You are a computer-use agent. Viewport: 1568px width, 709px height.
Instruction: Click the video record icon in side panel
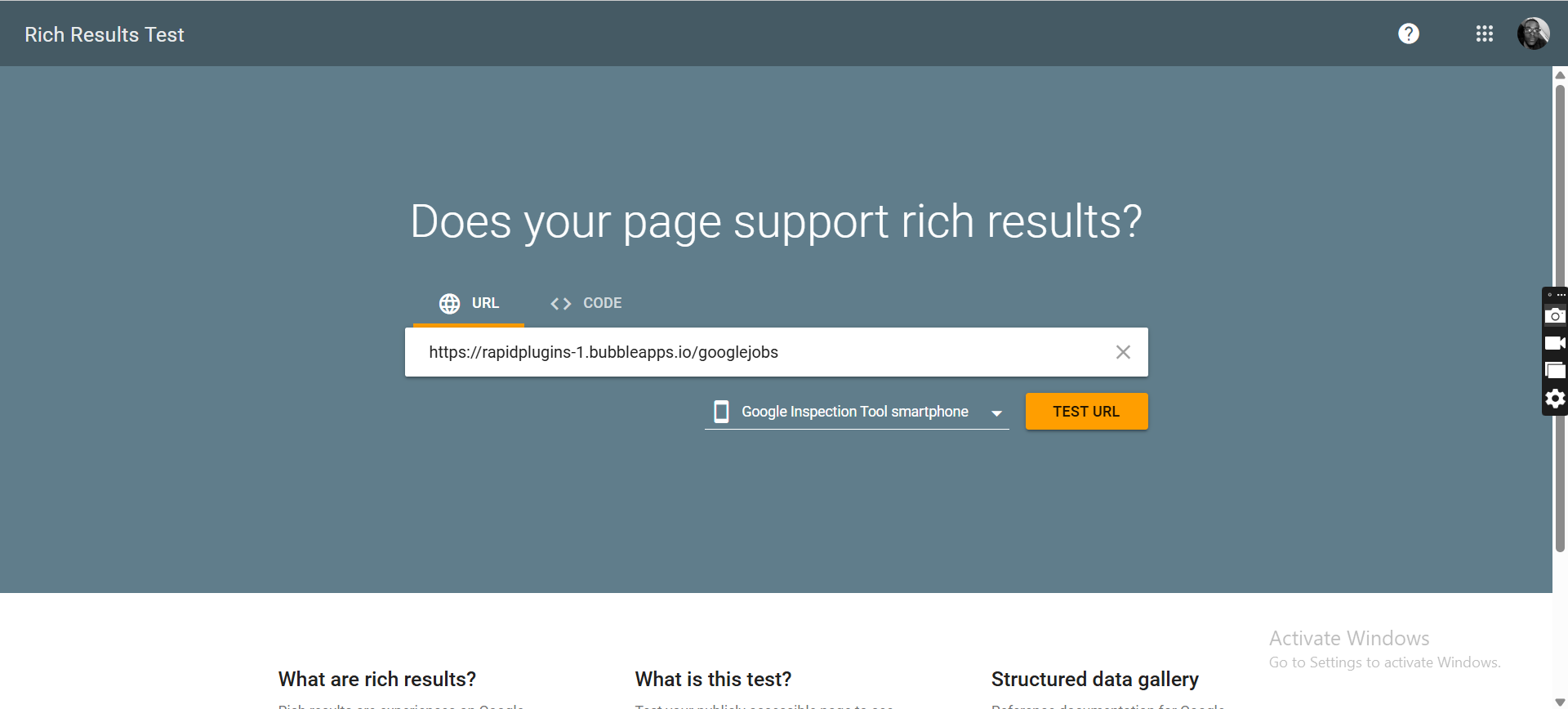[1555, 343]
